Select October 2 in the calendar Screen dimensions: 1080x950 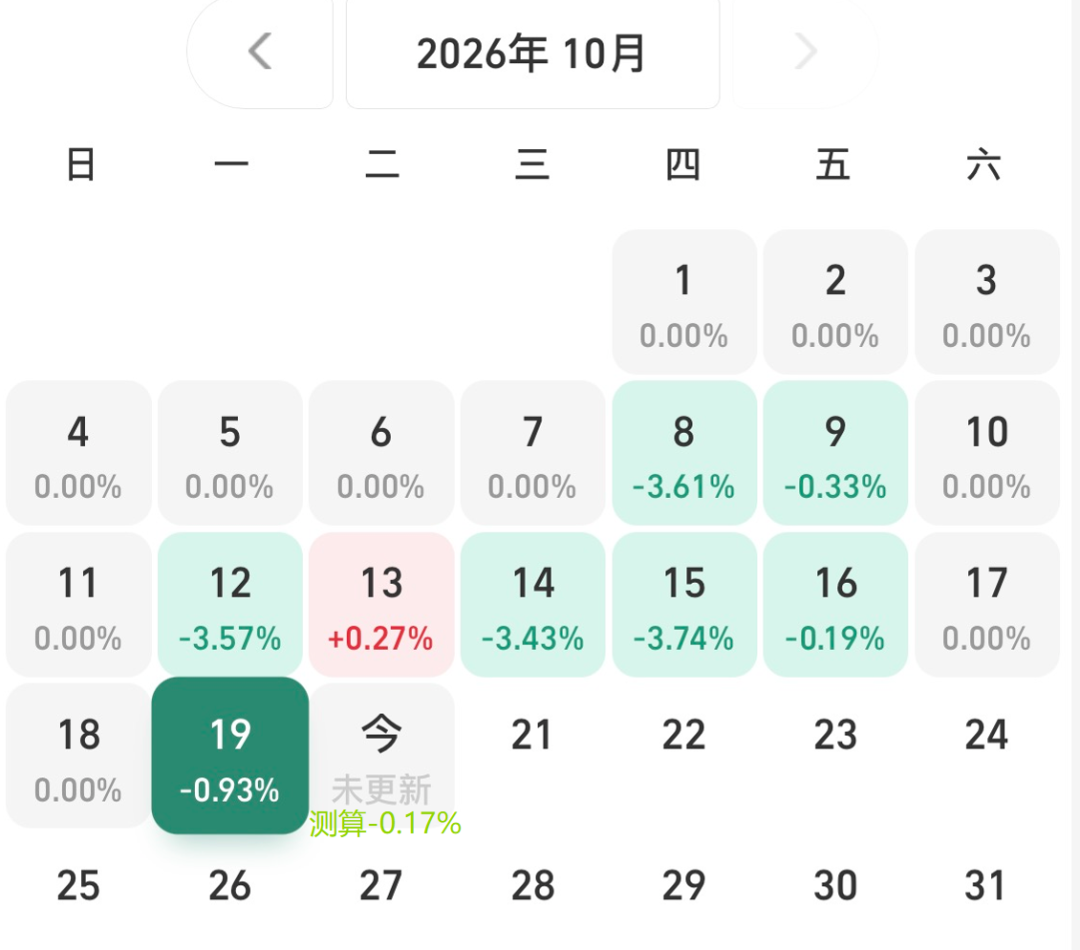click(x=835, y=302)
